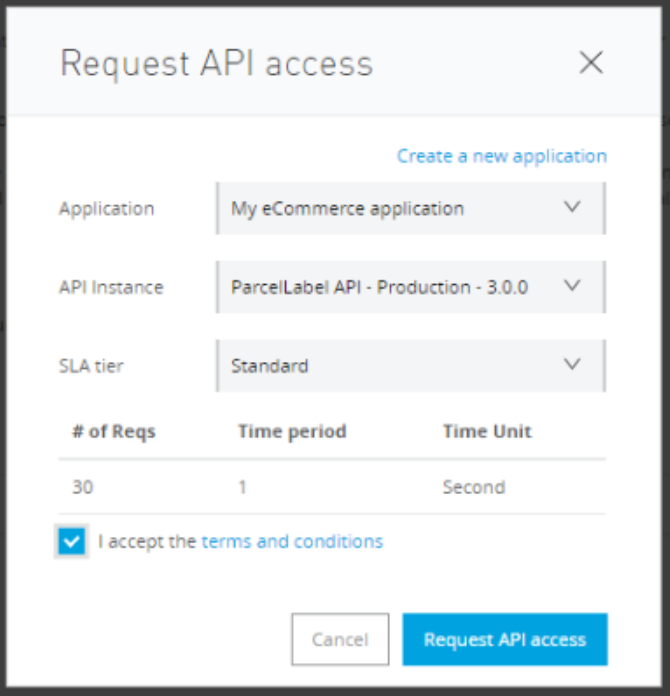
Task: Click the '# of Reqs' column header
Action: [113, 432]
